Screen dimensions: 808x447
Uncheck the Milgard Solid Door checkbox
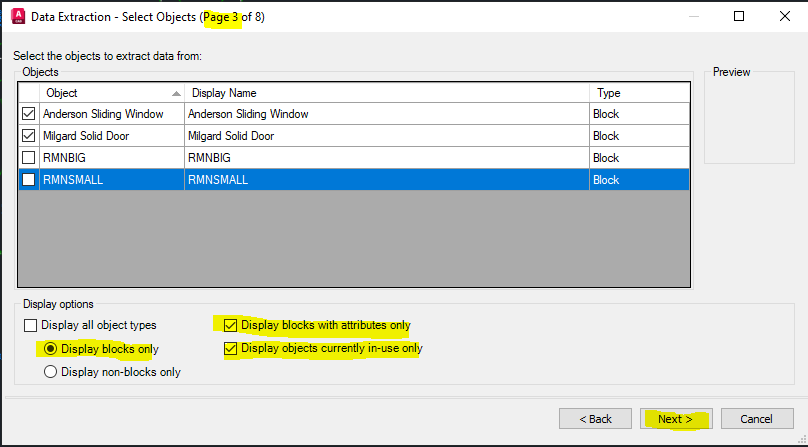coord(29,136)
